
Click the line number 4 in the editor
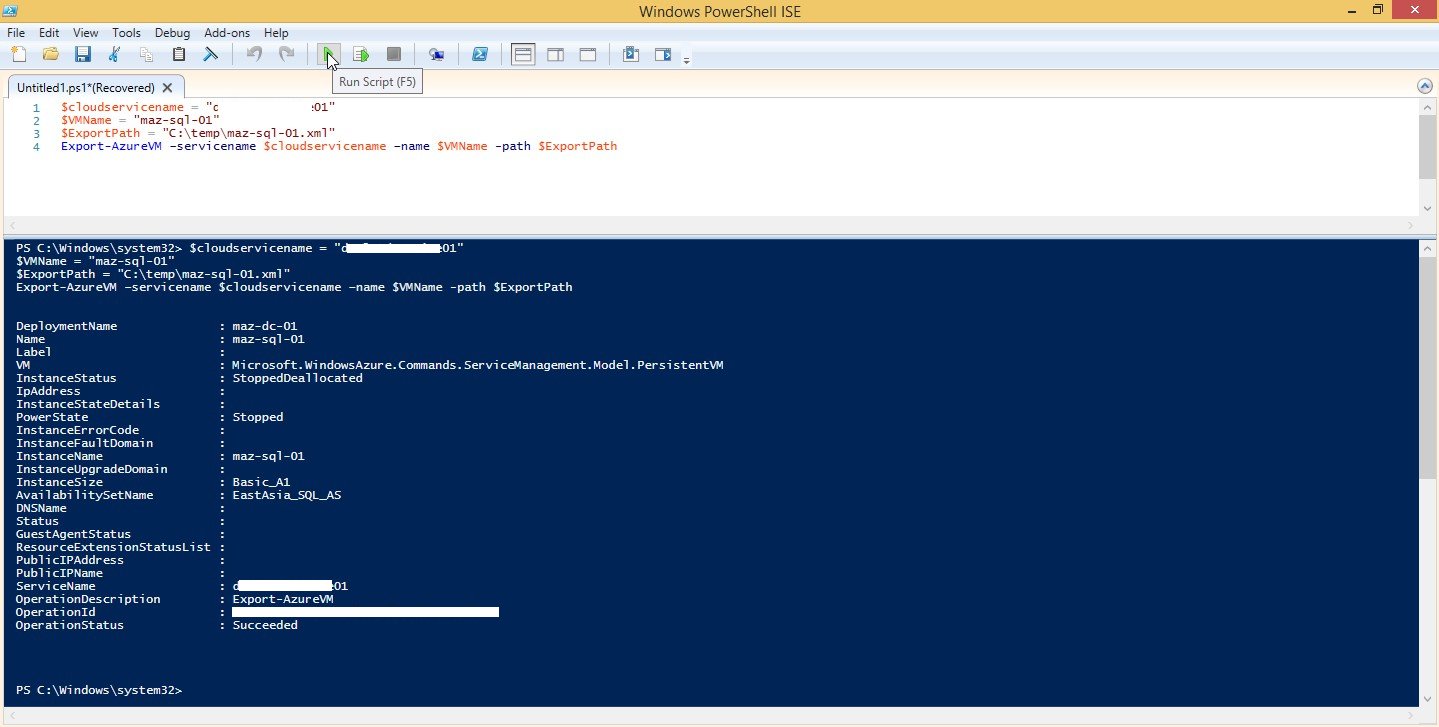(x=36, y=146)
